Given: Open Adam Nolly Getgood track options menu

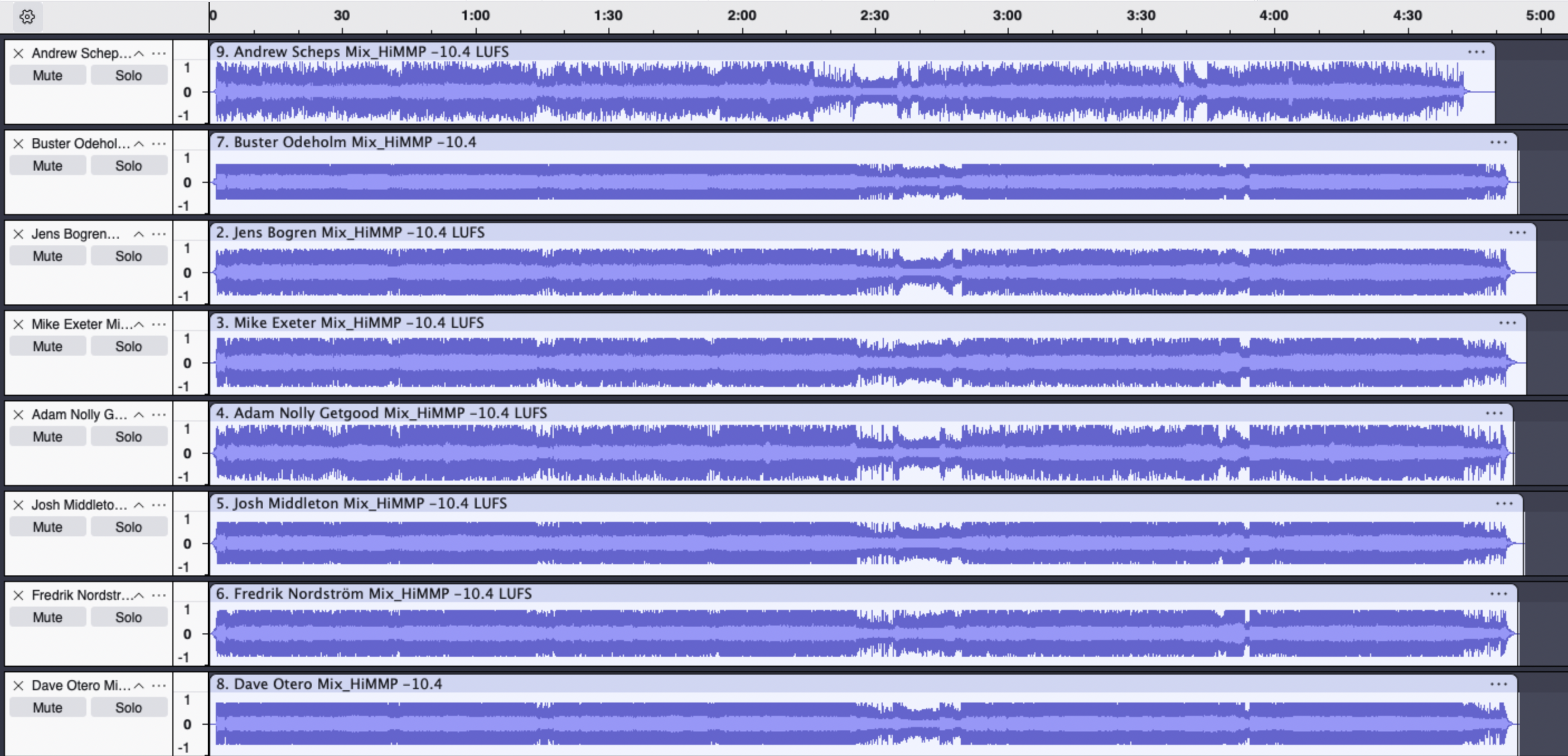Looking at the screenshot, I should pos(159,415).
